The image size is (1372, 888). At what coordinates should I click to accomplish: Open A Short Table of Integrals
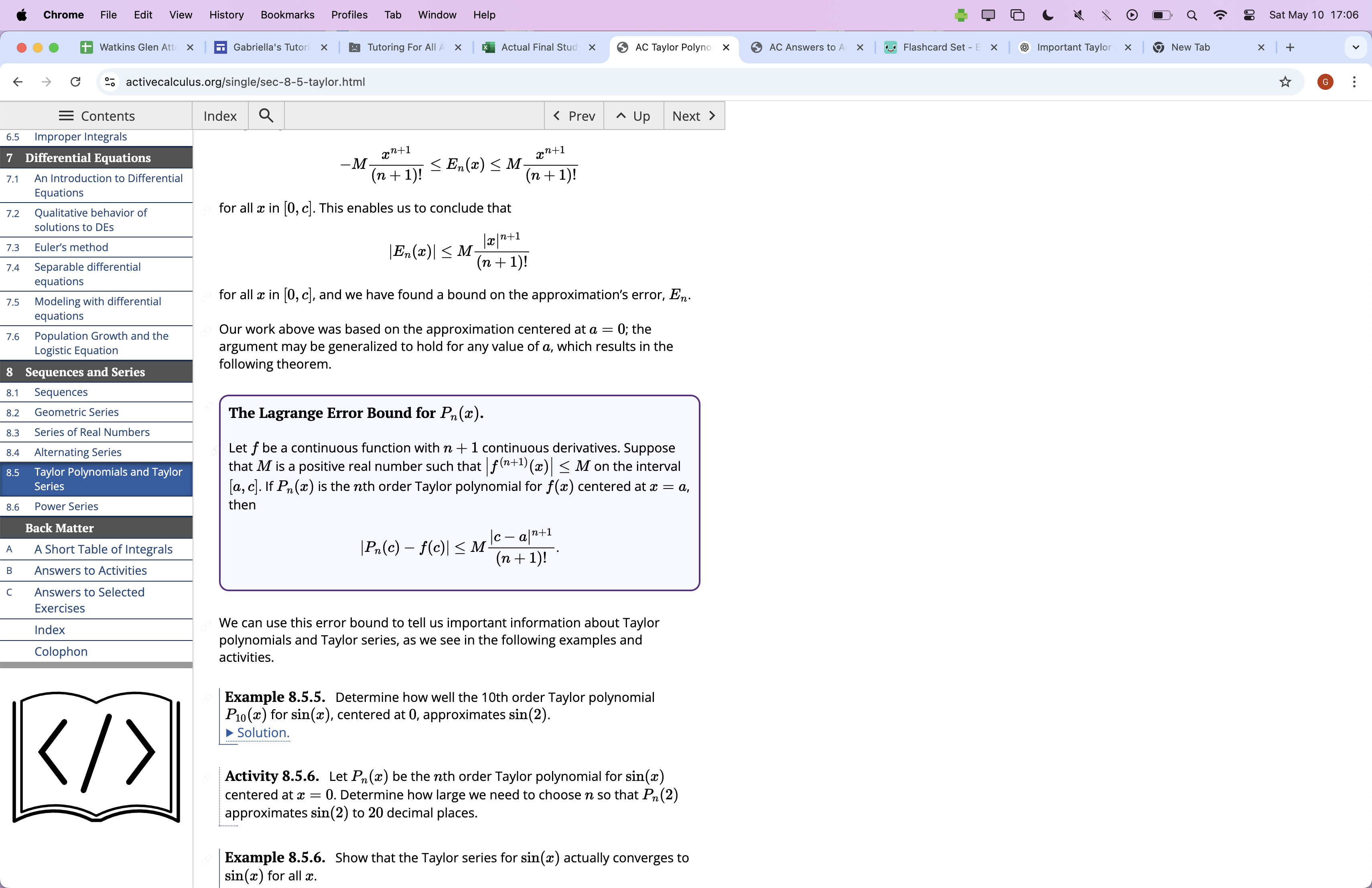(x=103, y=549)
